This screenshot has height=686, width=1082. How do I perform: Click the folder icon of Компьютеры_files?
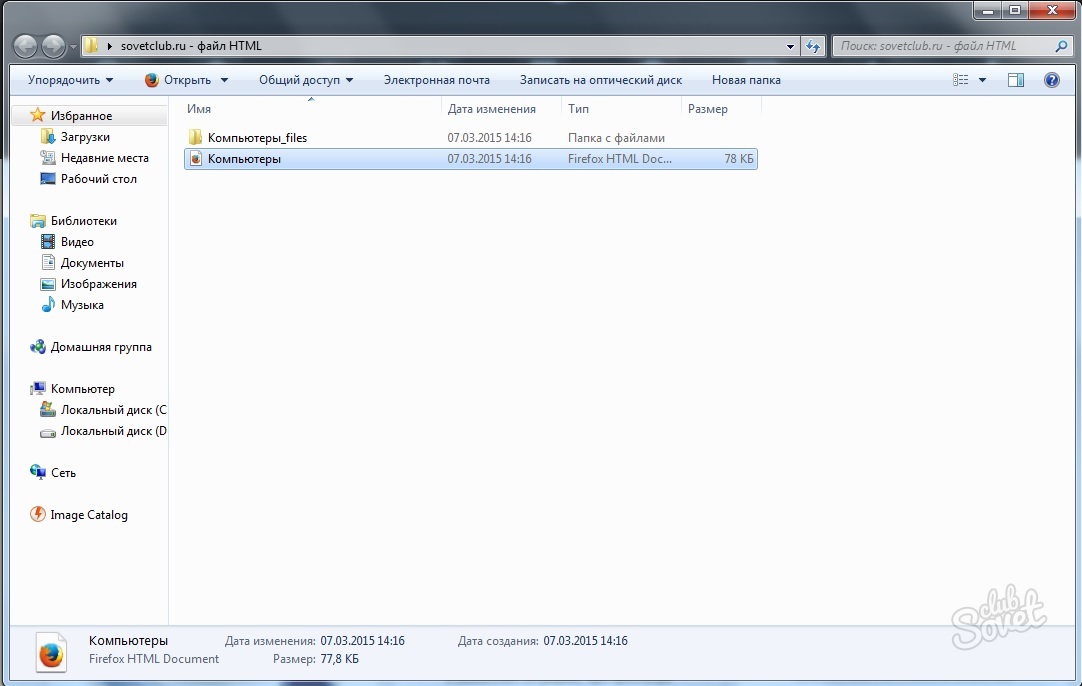point(195,137)
